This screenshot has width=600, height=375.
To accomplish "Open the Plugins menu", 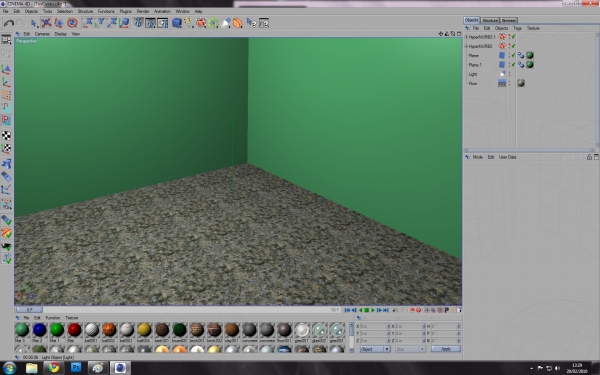I will [x=125, y=11].
